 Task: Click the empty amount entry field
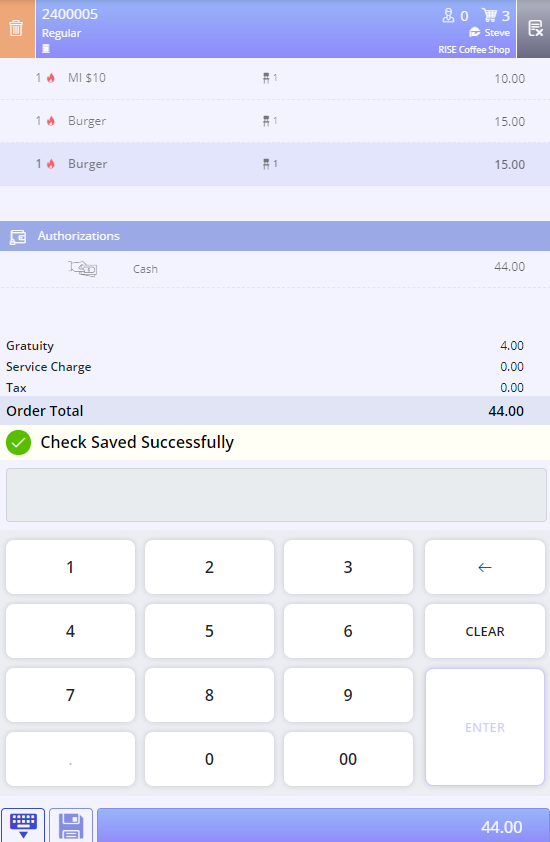click(276, 495)
